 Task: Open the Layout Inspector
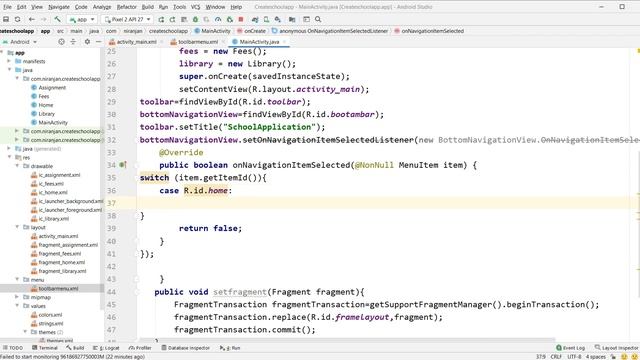pyautogui.click(x=617, y=348)
